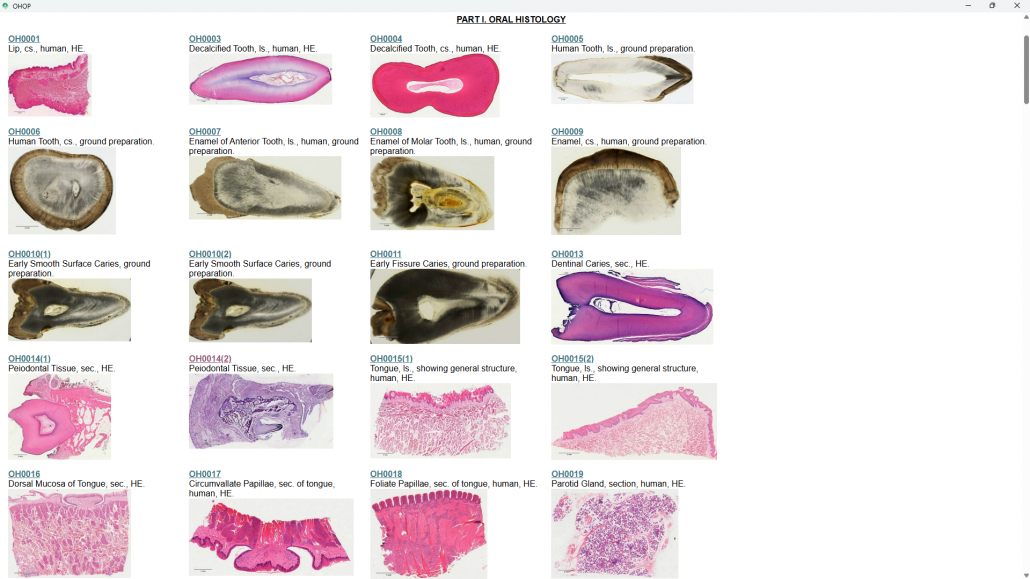Open the OH0006 Human Tooth link
1030x579 pixels.
pyautogui.click(x=24, y=131)
